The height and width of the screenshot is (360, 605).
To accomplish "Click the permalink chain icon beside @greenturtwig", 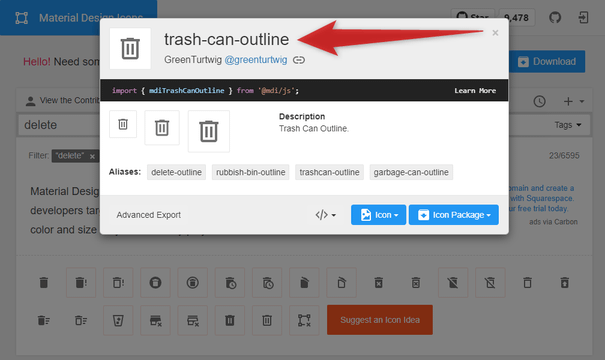I will [x=299, y=60].
